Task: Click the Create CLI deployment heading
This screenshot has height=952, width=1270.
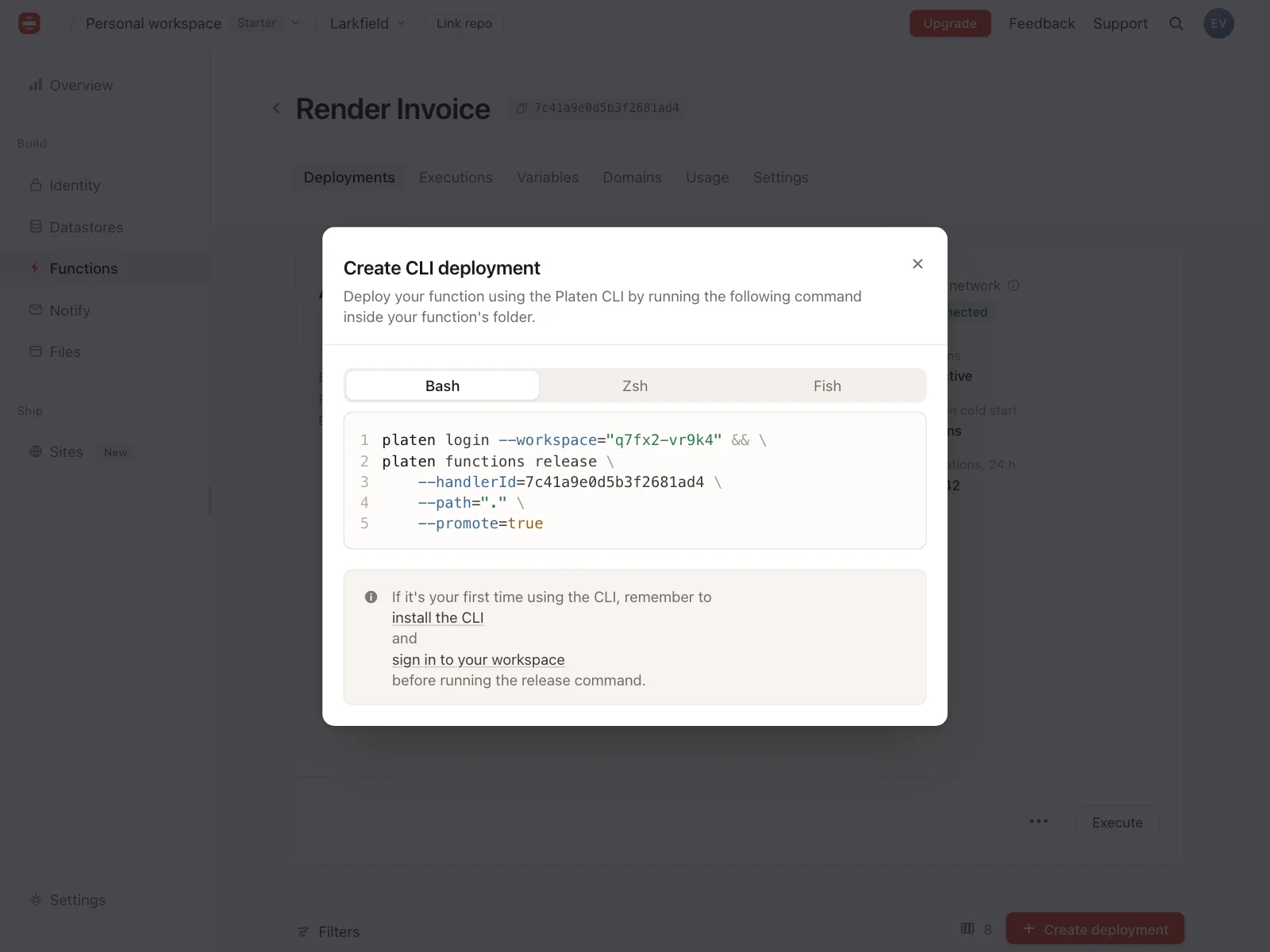Action: coord(441,268)
